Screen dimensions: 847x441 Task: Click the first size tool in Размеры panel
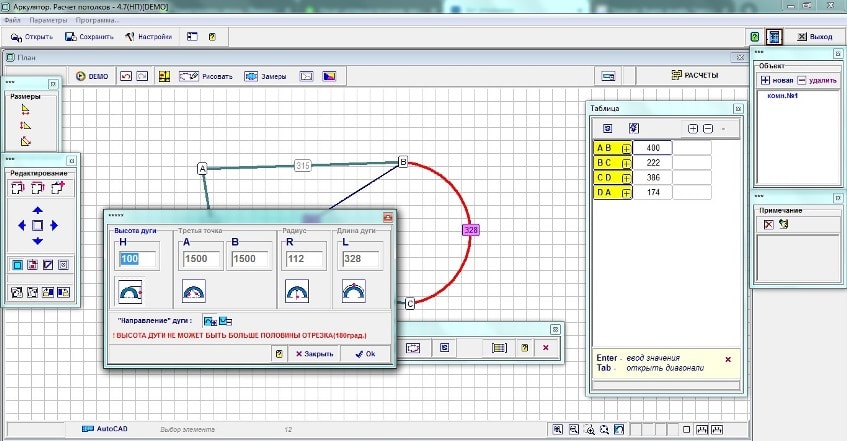pyautogui.click(x=26, y=111)
